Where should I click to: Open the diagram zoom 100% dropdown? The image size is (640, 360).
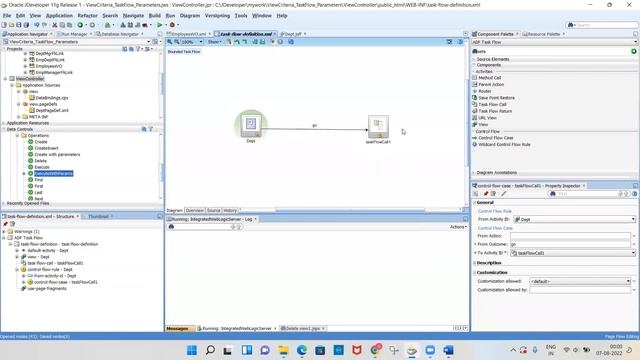point(200,42)
